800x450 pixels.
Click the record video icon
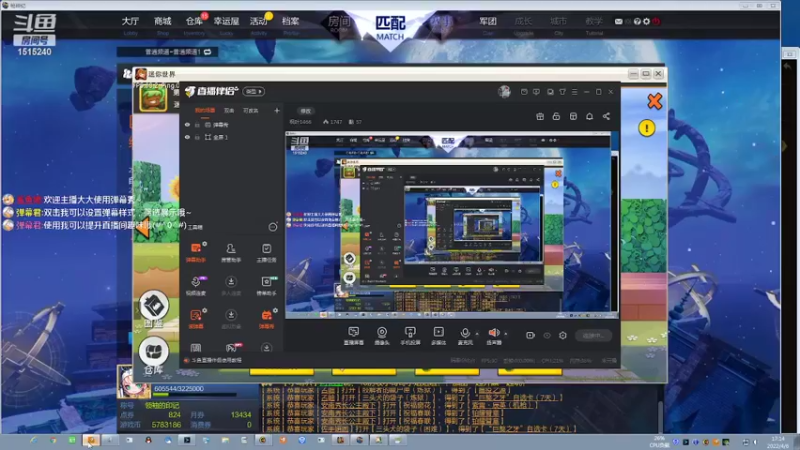point(530,335)
